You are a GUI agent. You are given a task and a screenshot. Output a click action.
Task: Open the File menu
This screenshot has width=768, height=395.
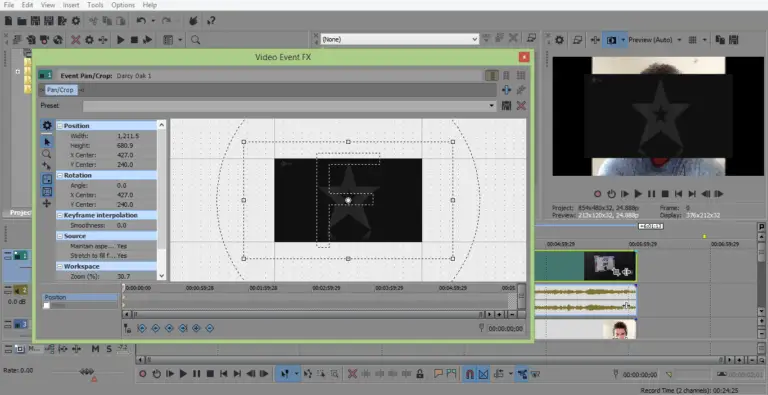coord(9,5)
